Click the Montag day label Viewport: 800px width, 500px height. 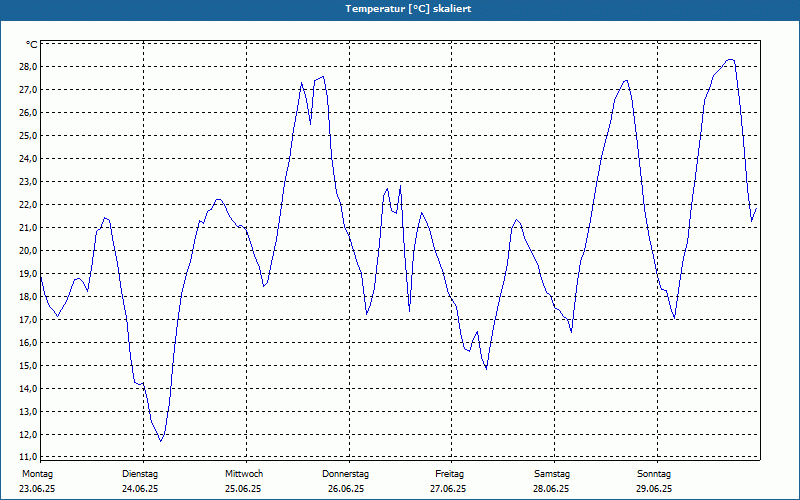pyautogui.click(x=37, y=474)
